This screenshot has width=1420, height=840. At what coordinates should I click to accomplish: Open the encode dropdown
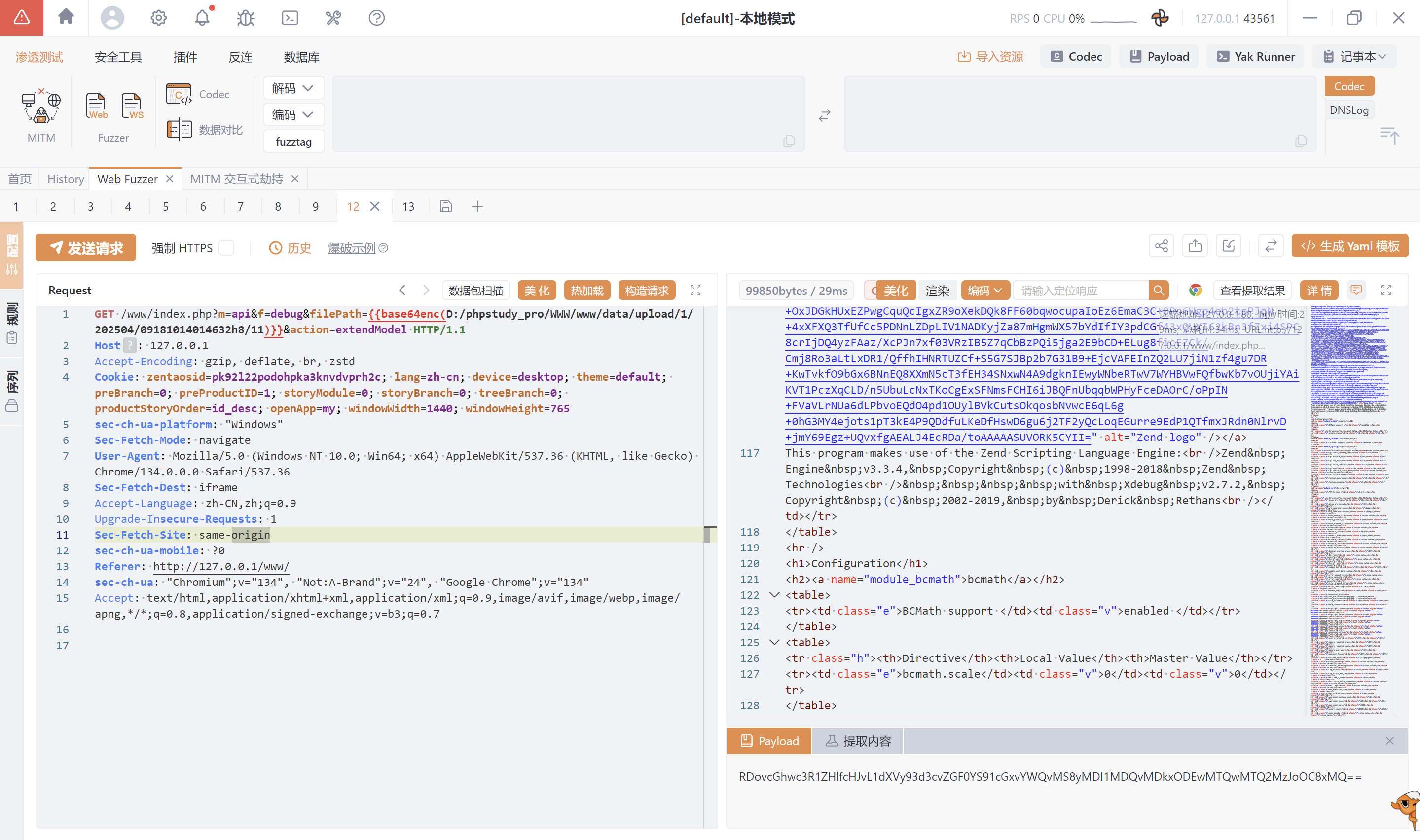coord(293,115)
